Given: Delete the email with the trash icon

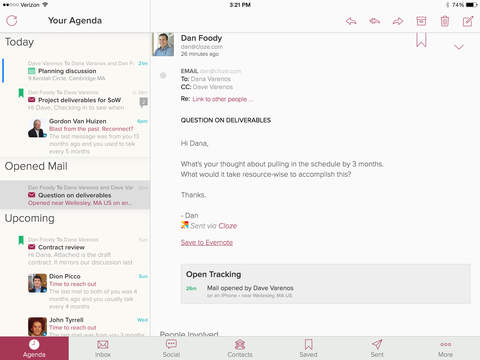Looking at the screenshot, I should [445, 21].
